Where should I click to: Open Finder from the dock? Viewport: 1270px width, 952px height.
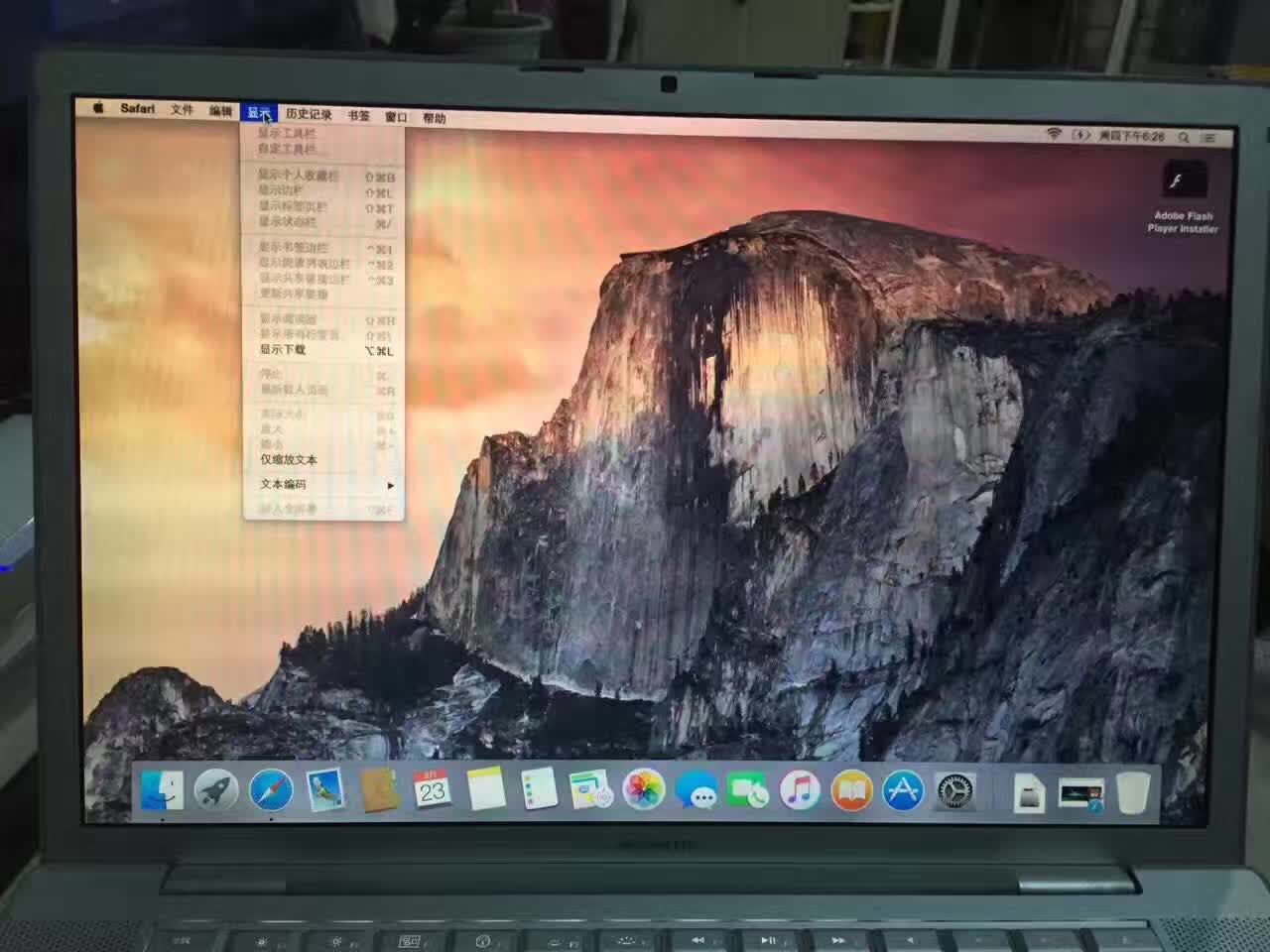click(x=162, y=790)
